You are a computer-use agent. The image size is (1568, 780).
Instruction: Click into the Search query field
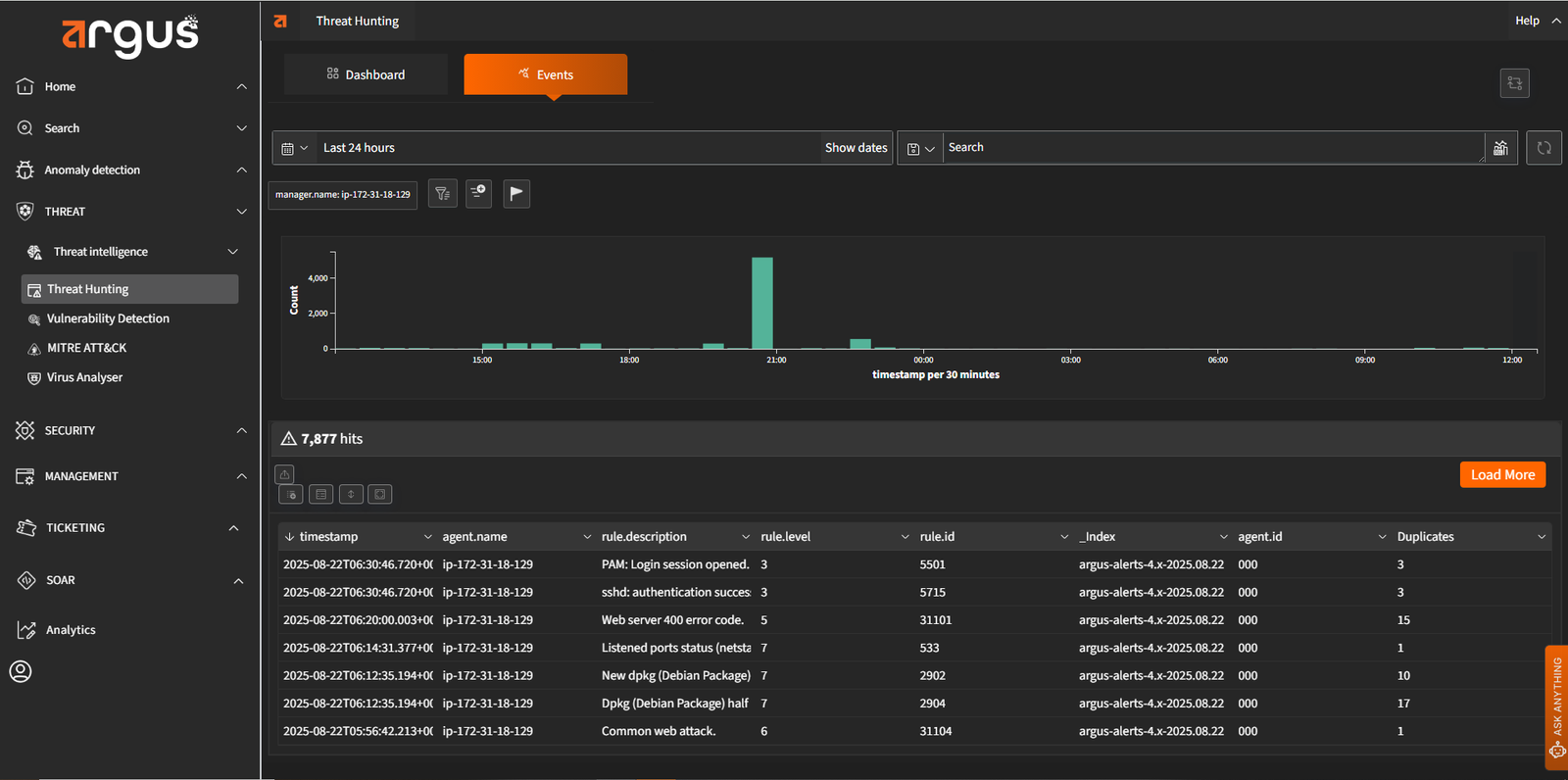pos(1211,148)
